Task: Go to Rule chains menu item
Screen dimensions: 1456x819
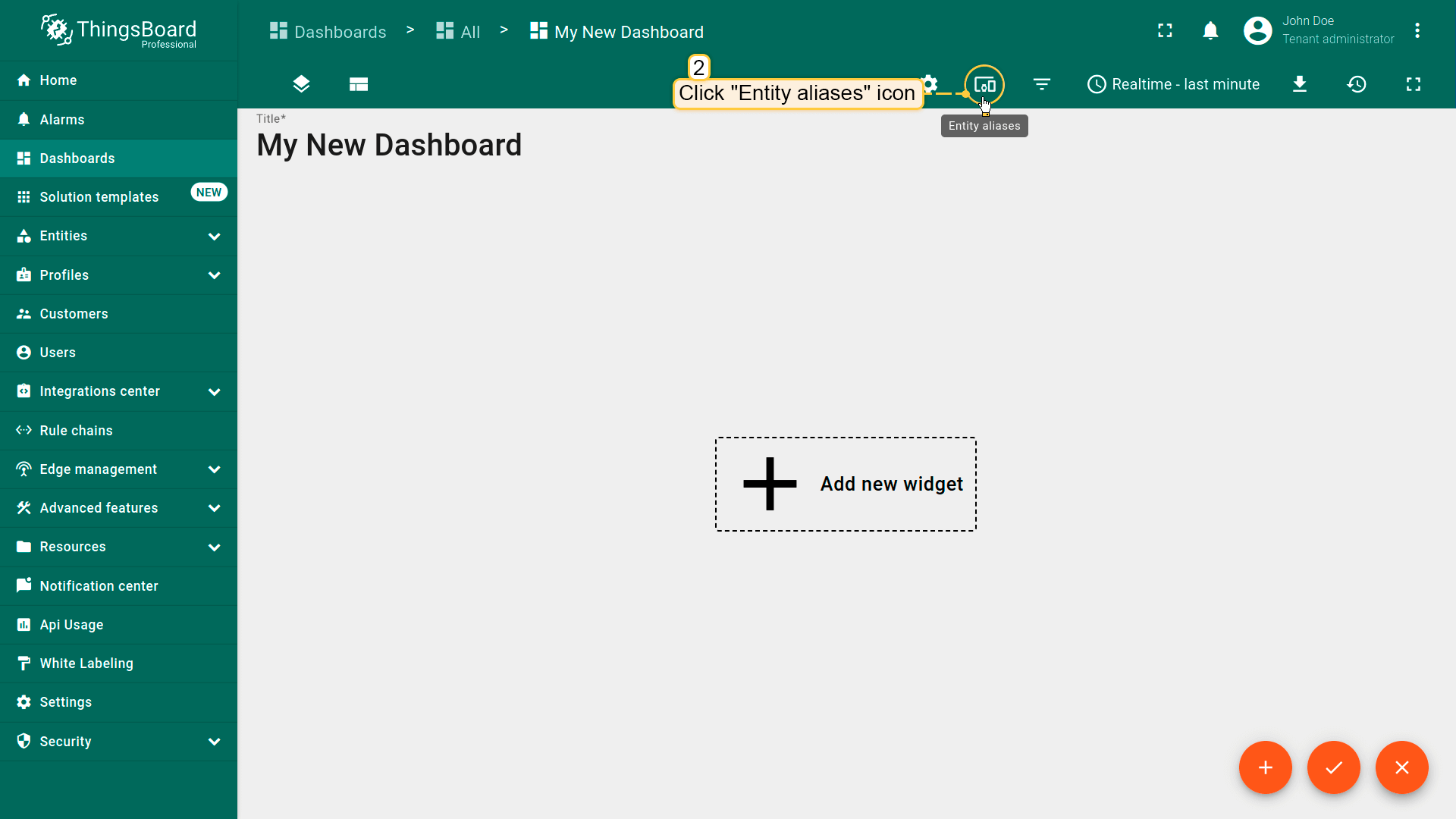Action: tap(76, 431)
